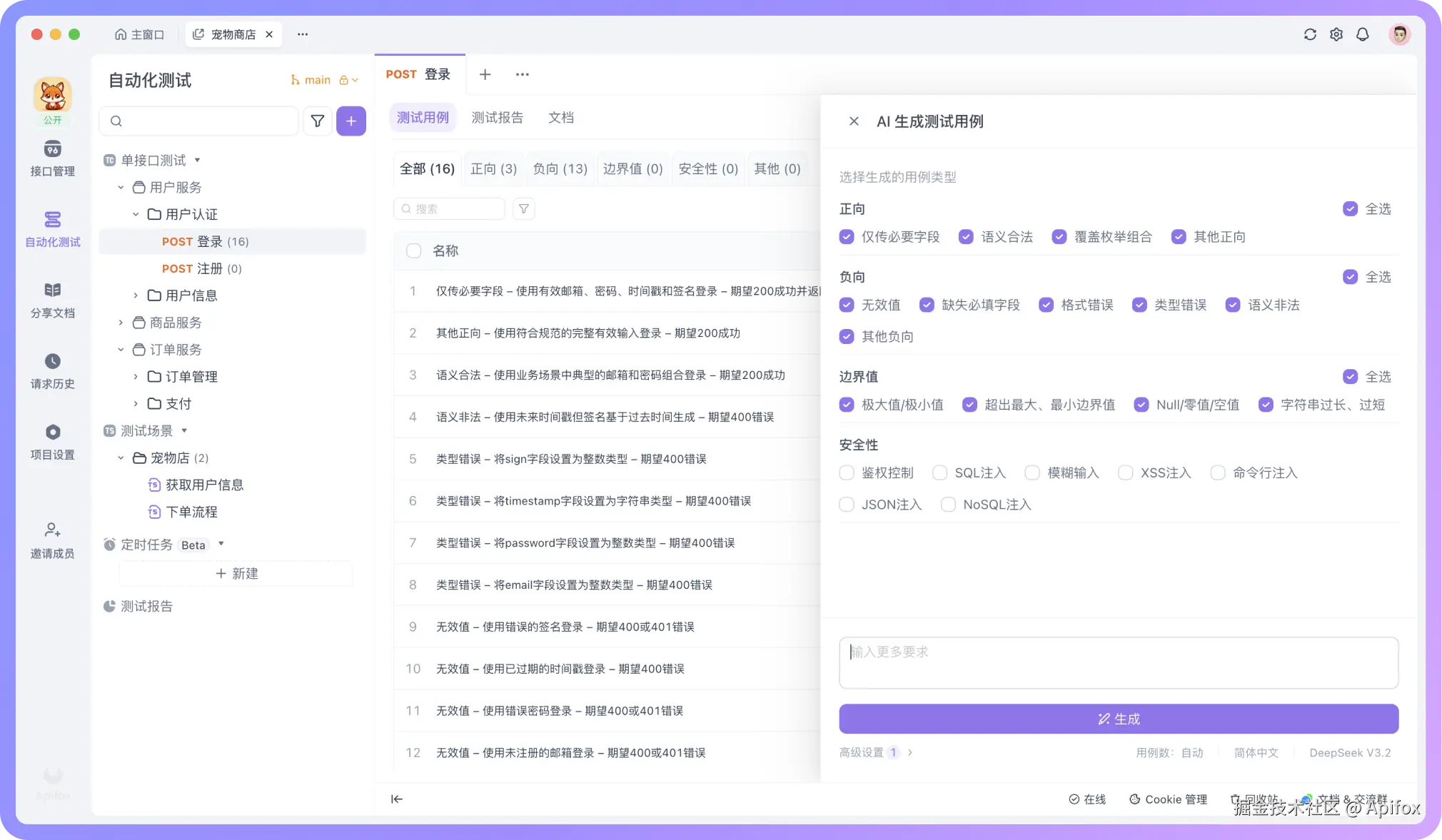
Task: Enable the SQL注入 checkbox
Action: coord(939,472)
